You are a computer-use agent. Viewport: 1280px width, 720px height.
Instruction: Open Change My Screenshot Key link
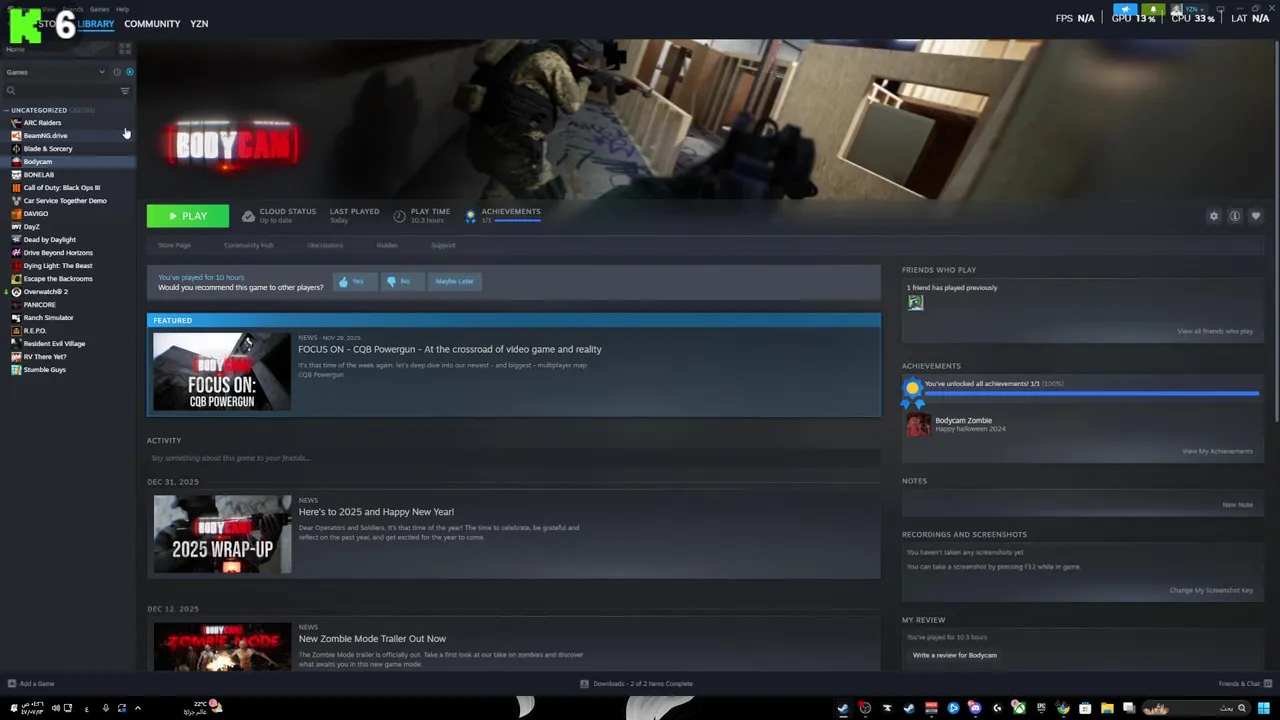tap(1211, 590)
